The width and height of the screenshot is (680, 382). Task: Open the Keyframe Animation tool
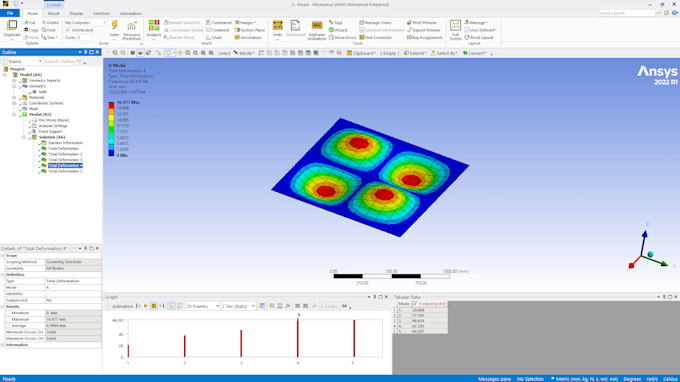coord(317,30)
